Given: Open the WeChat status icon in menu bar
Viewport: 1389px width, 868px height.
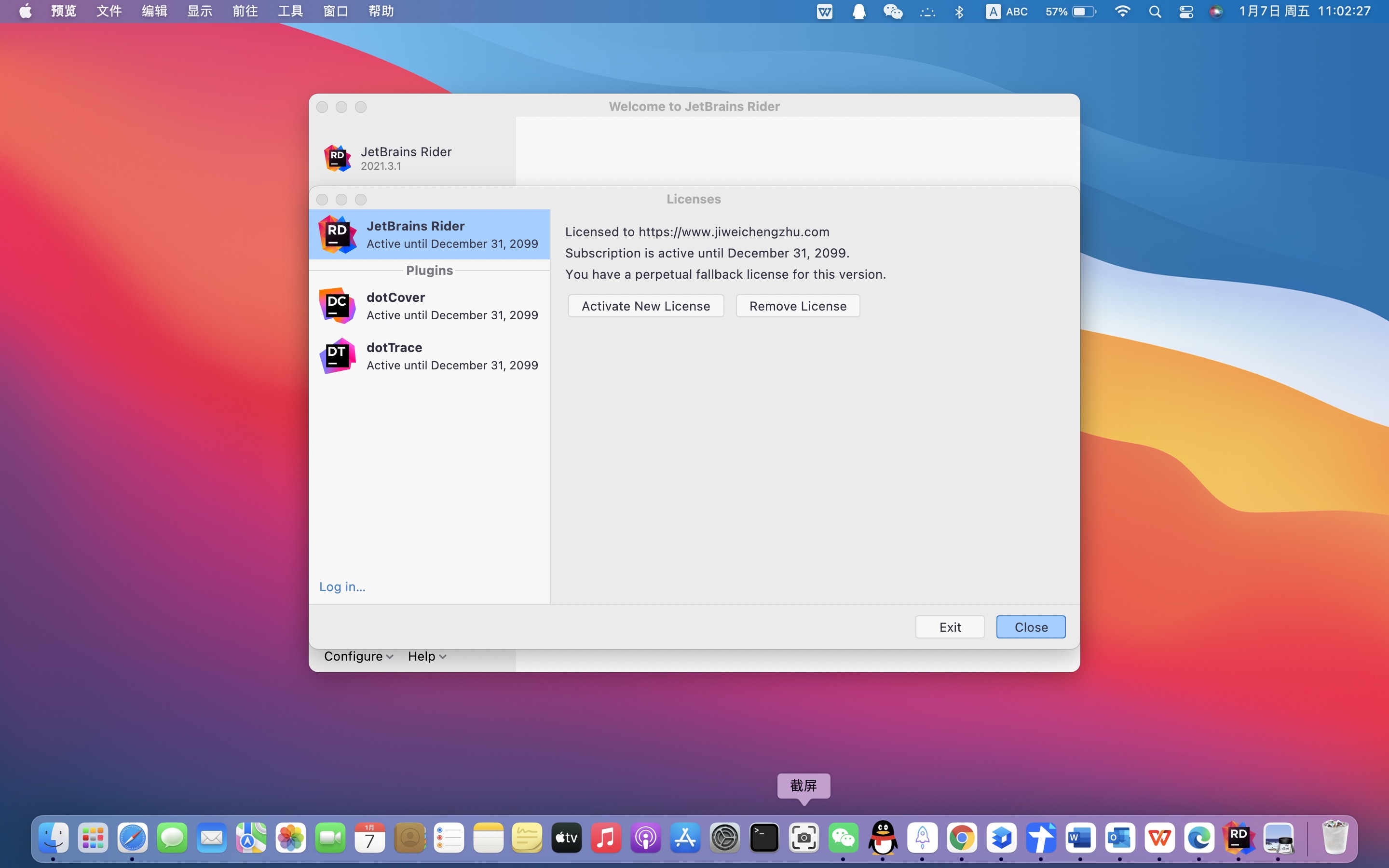Looking at the screenshot, I should [893, 12].
